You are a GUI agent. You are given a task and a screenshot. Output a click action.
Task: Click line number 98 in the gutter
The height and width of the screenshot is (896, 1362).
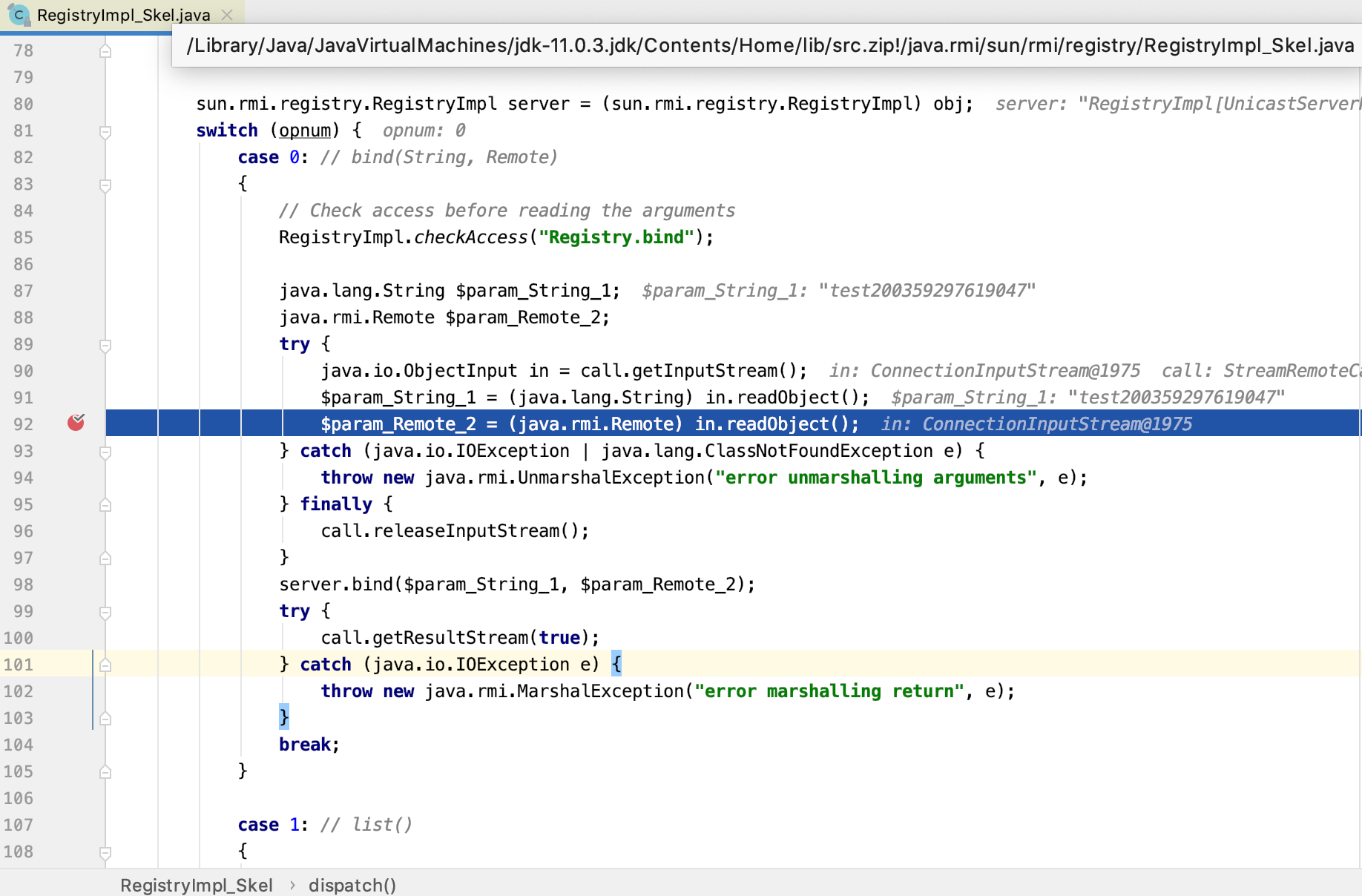(23, 584)
